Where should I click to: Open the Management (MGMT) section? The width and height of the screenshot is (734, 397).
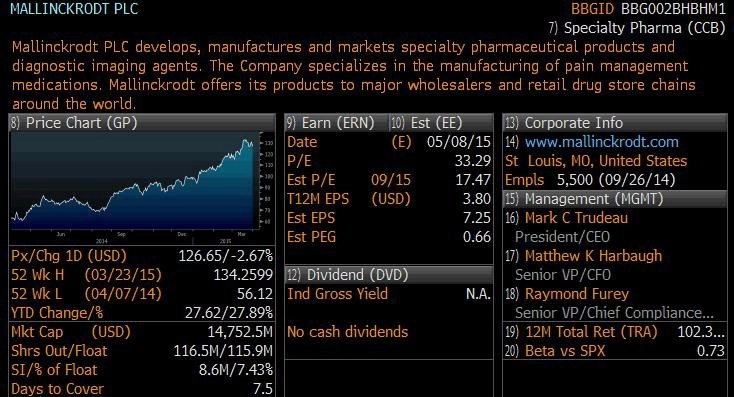click(615, 199)
